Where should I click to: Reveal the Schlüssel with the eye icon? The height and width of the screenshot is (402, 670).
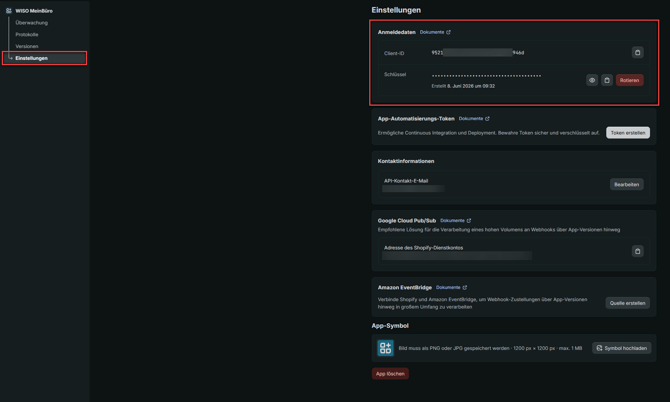click(592, 80)
